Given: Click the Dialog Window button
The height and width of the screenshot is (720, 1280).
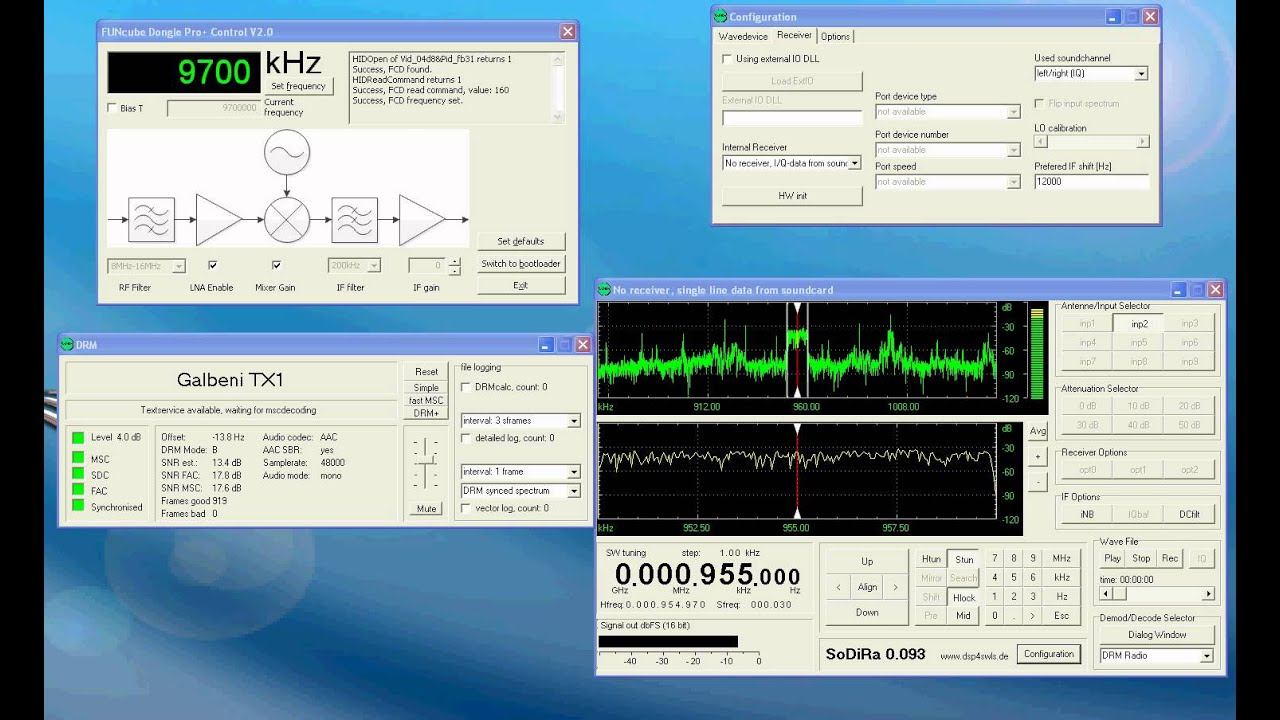Looking at the screenshot, I should (x=1157, y=634).
